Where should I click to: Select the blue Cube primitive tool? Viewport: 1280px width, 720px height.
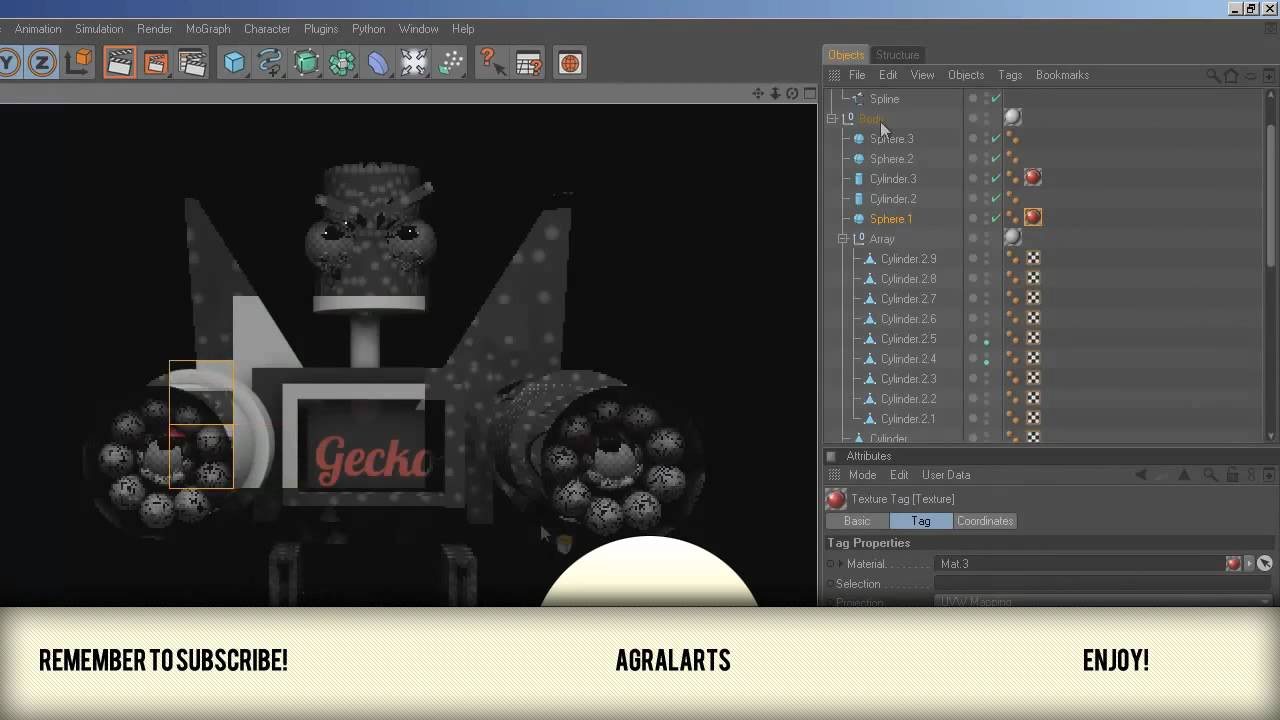click(x=234, y=63)
